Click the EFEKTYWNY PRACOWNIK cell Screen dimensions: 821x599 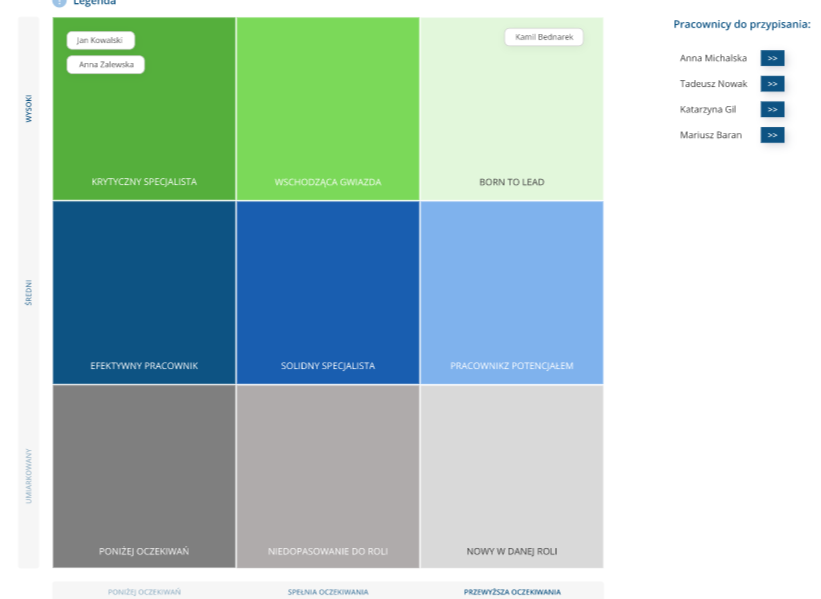coord(144,293)
